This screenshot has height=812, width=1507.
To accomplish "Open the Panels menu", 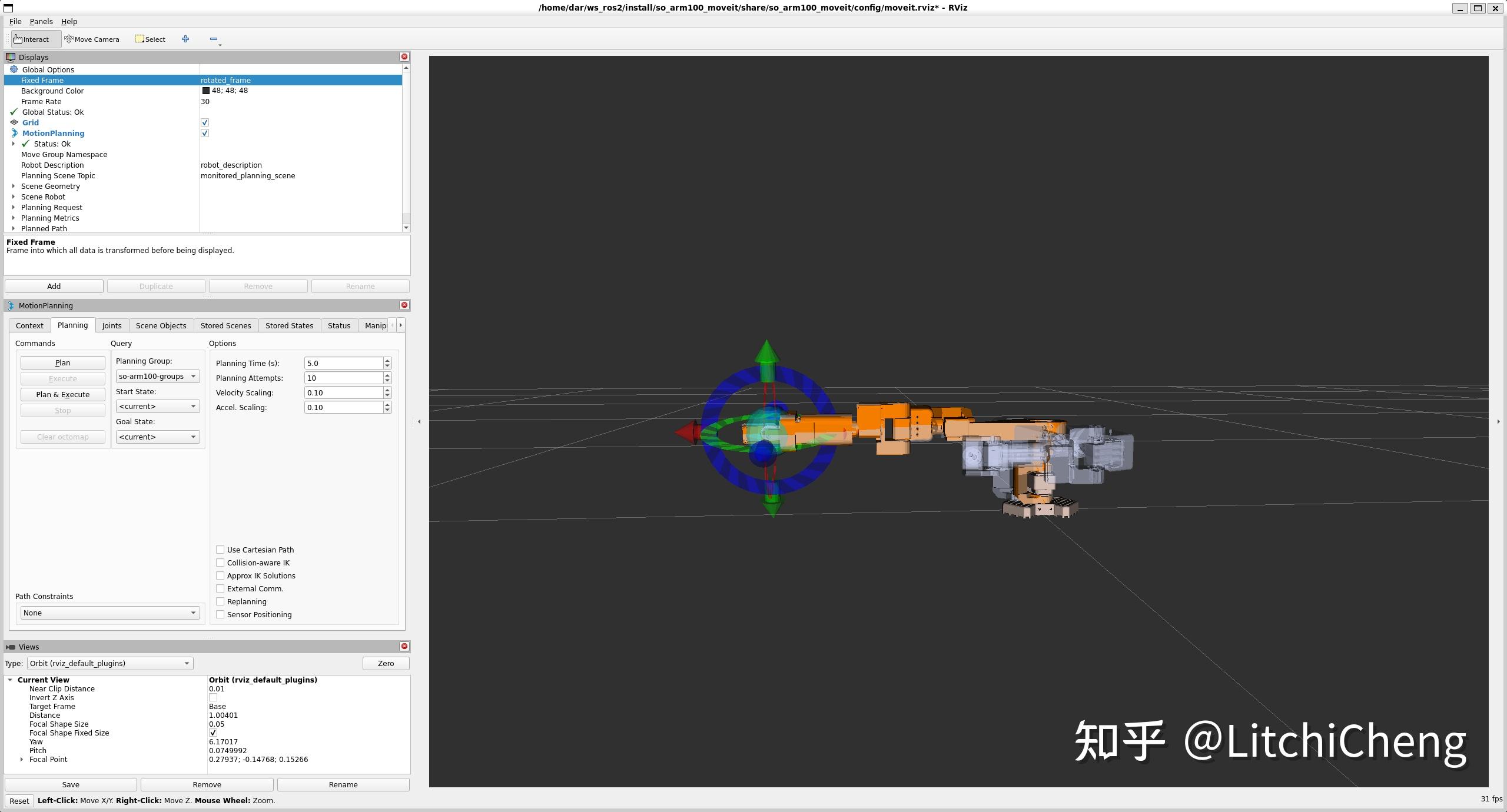I will pyautogui.click(x=41, y=21).
